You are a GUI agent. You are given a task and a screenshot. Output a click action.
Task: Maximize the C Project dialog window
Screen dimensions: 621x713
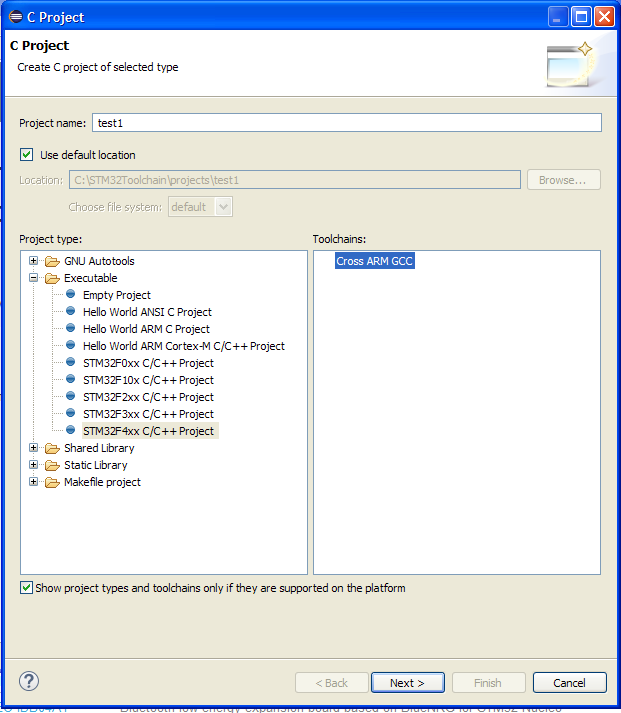click(581, 17)
